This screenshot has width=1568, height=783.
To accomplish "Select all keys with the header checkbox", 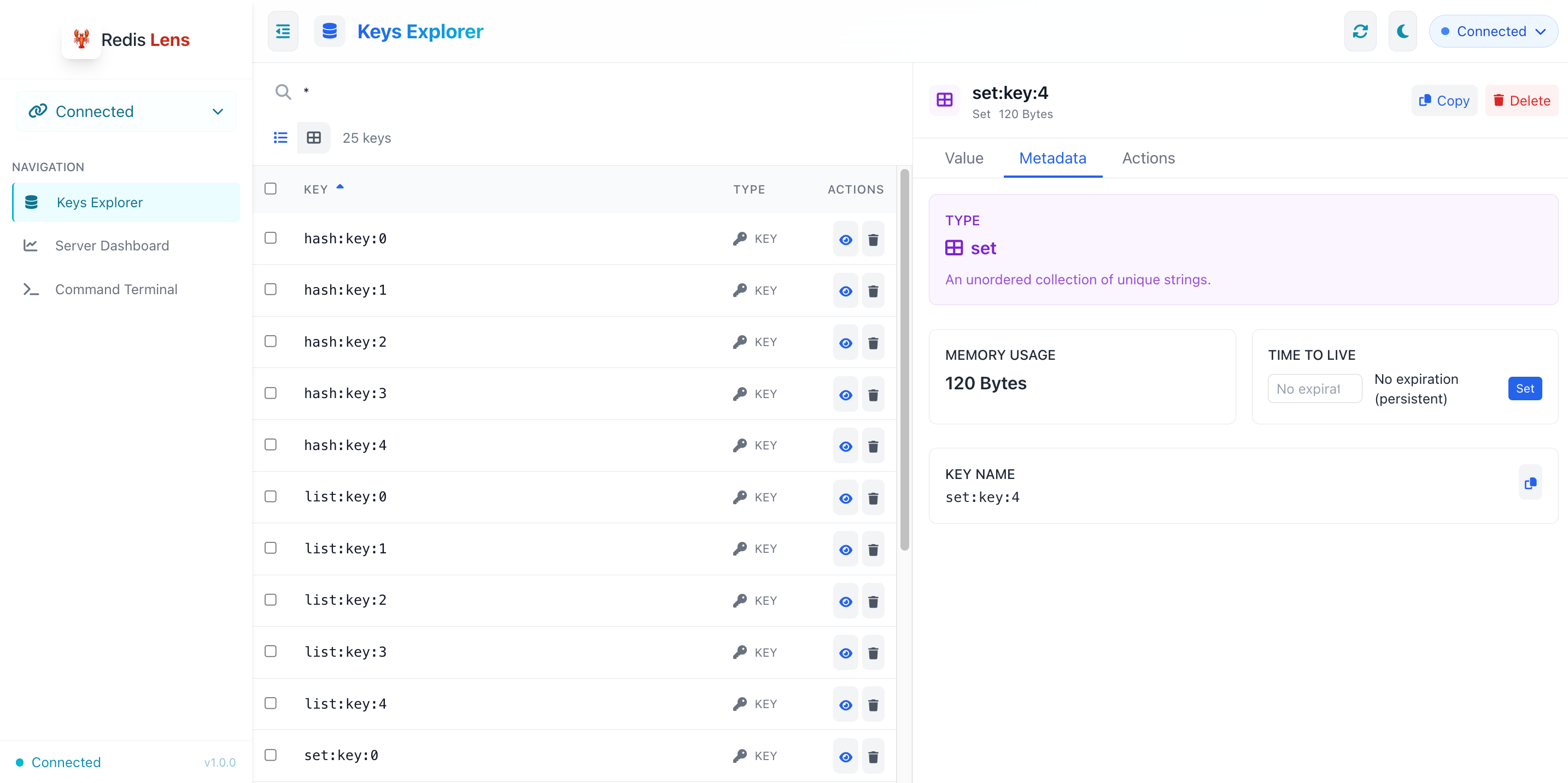I will click(x=270, y=189).
